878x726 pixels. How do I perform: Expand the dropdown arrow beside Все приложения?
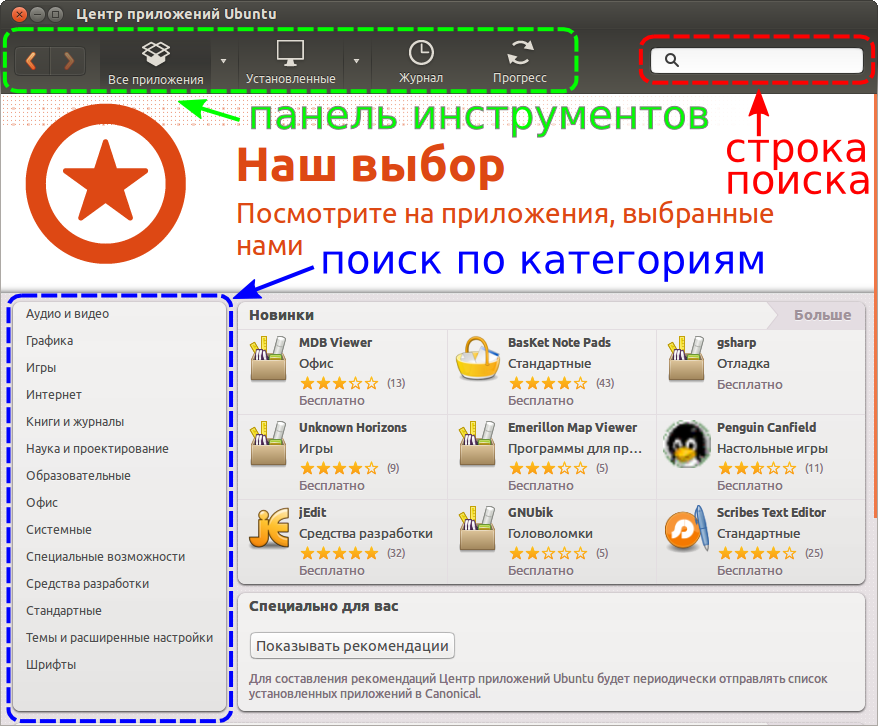coord(223,61)
